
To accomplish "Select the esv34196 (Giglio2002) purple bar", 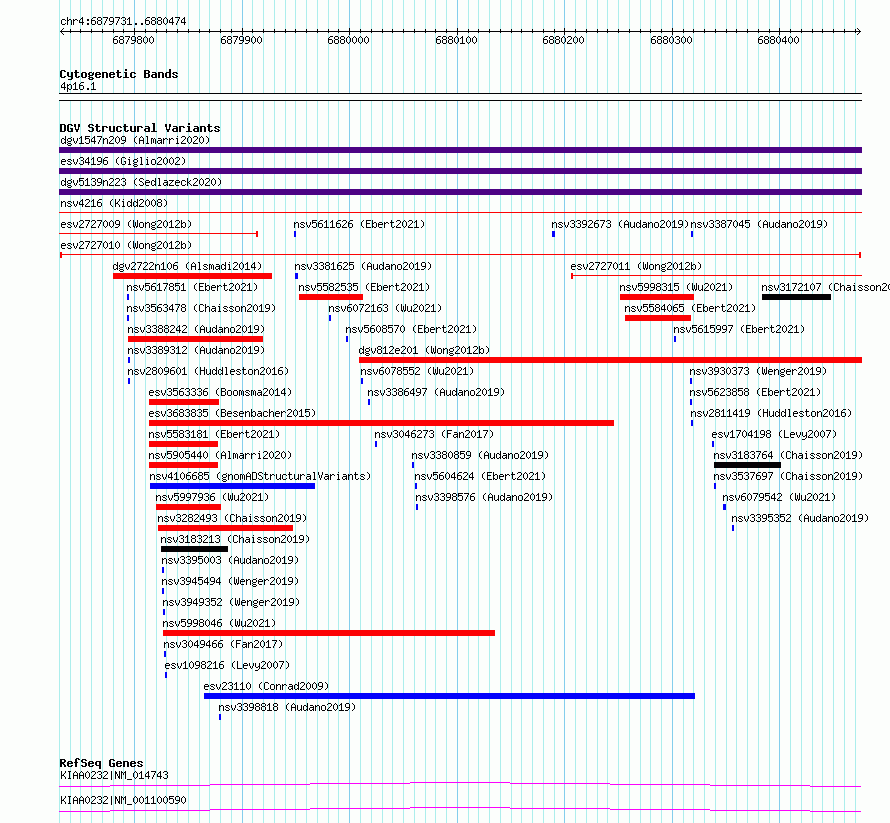I will 460,171.
